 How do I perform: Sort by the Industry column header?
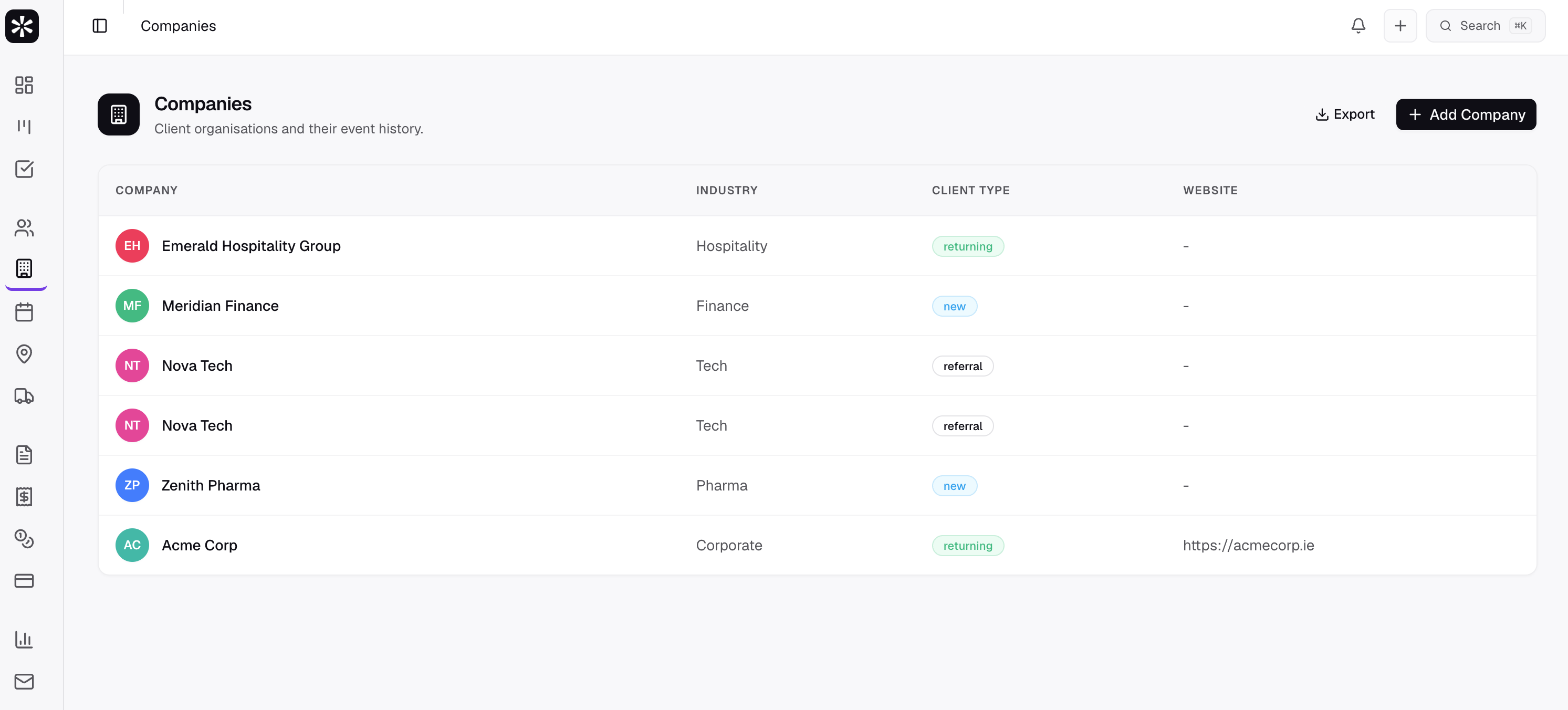(727, 190)
